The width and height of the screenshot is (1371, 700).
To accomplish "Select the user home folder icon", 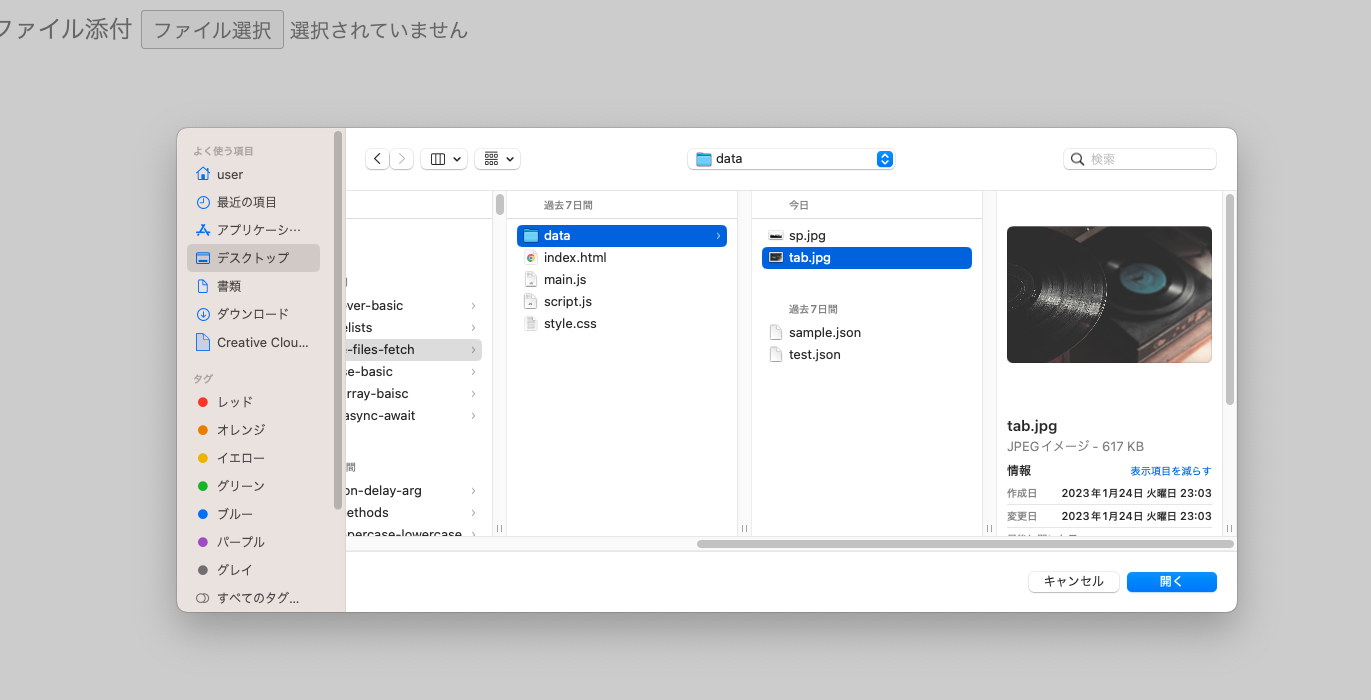I will point(205,173).
